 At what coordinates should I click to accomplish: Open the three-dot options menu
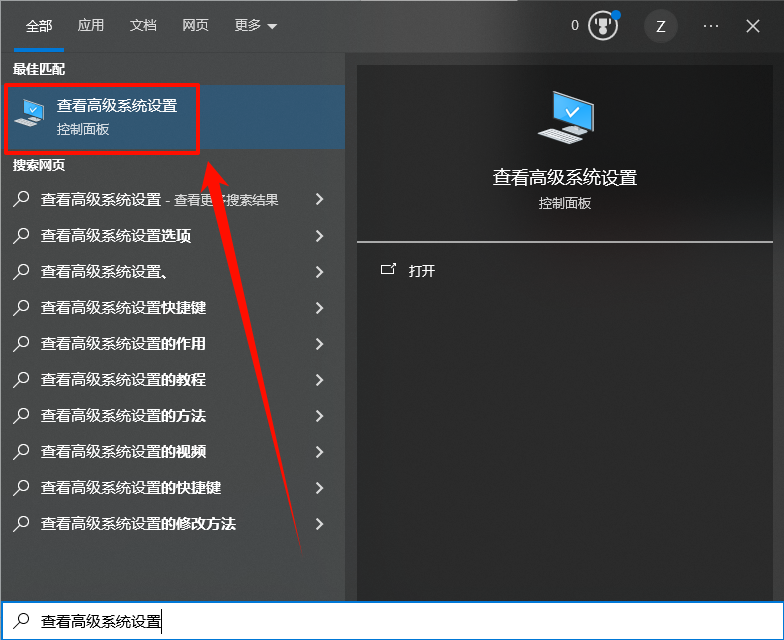(710, 26)
